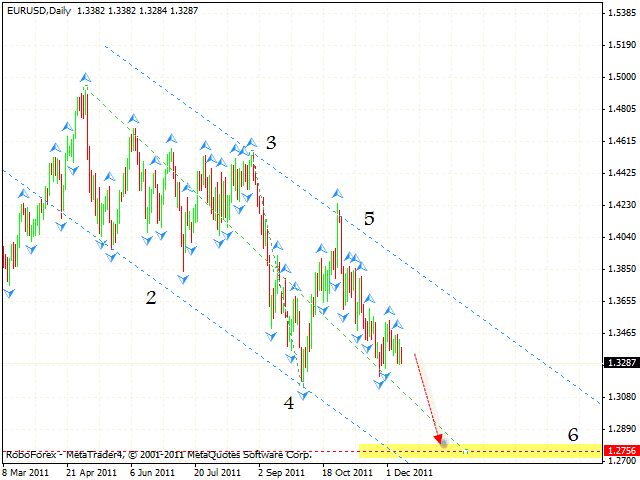Click the 6 Jun 2011 date label

coord(153,473)
